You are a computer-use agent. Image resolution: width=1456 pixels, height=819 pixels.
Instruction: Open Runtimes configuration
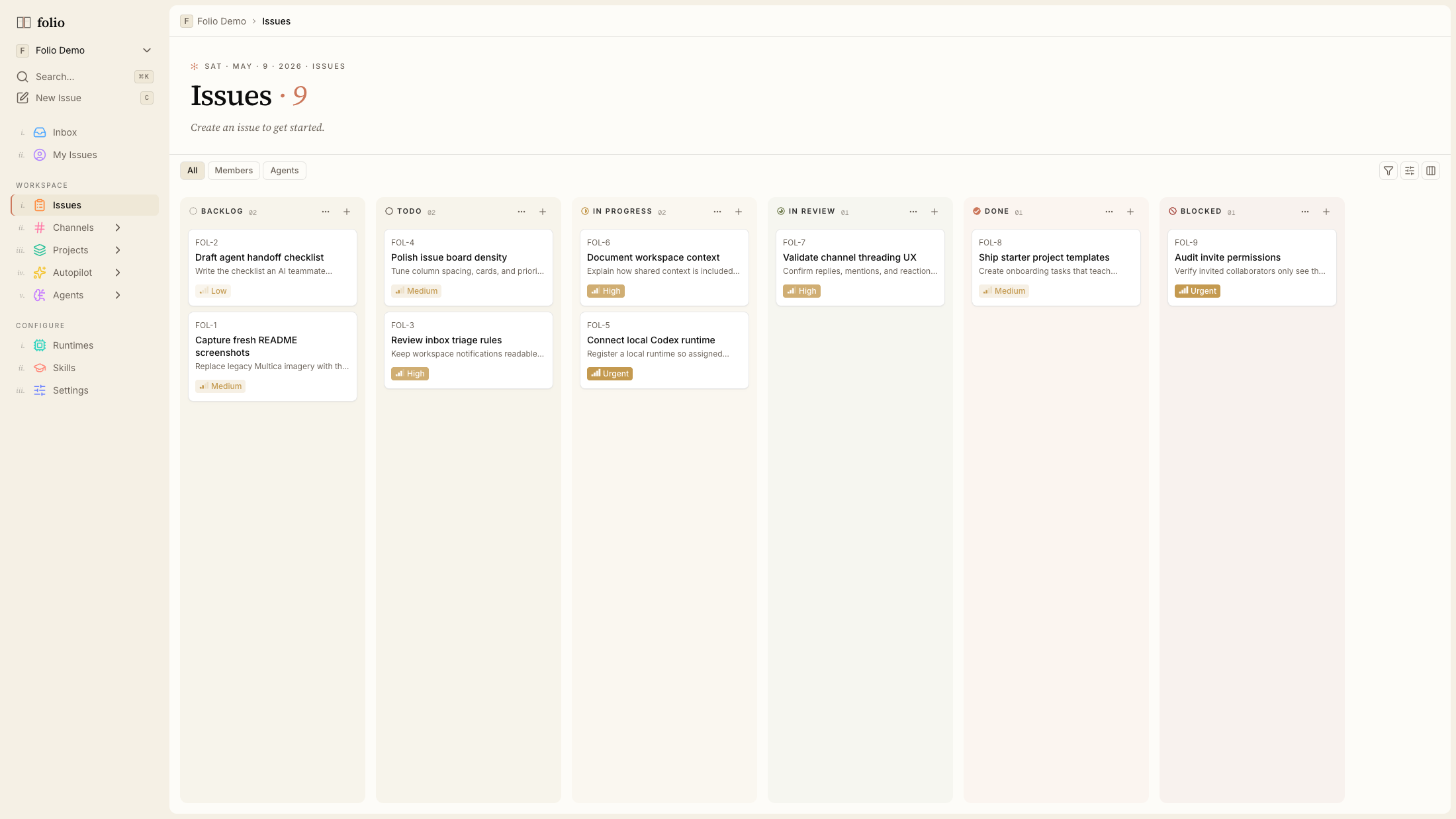click(85, 345)
